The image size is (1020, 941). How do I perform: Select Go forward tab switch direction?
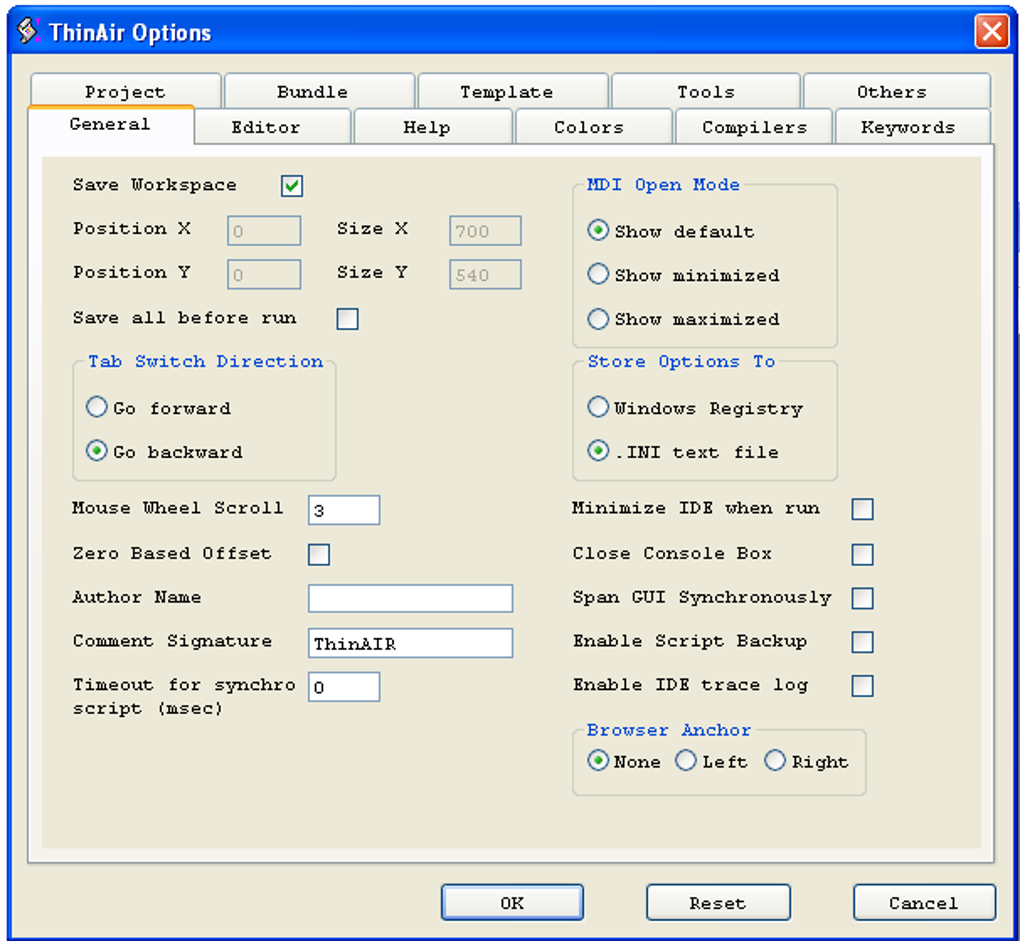coord(96,407)
